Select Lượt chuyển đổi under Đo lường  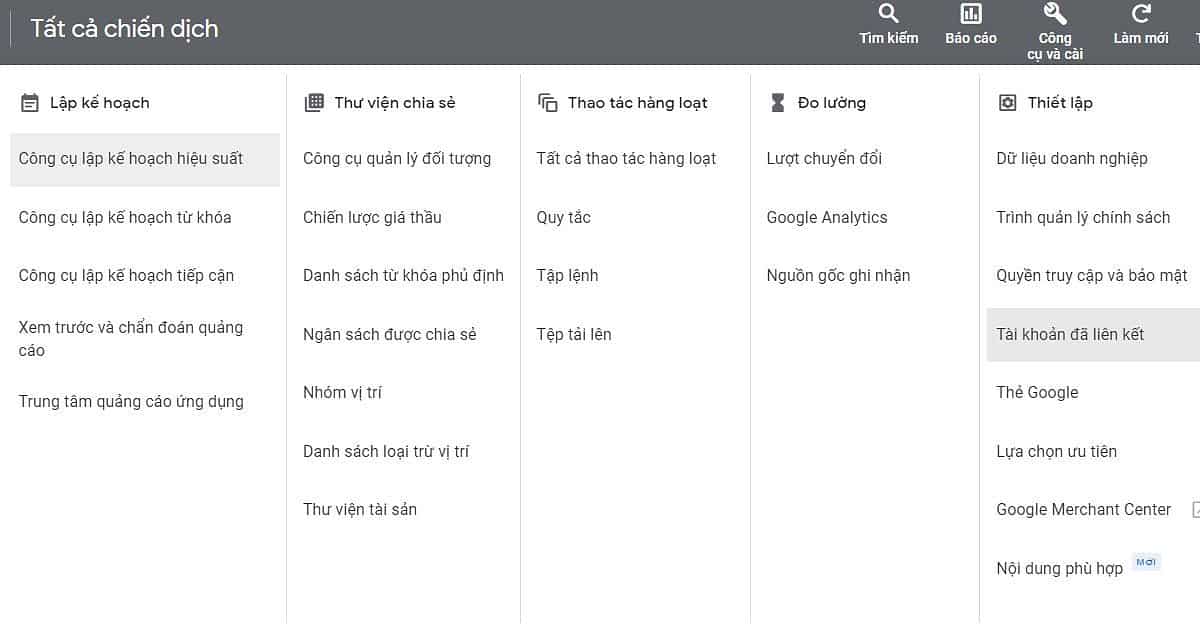tap(824, 159)
